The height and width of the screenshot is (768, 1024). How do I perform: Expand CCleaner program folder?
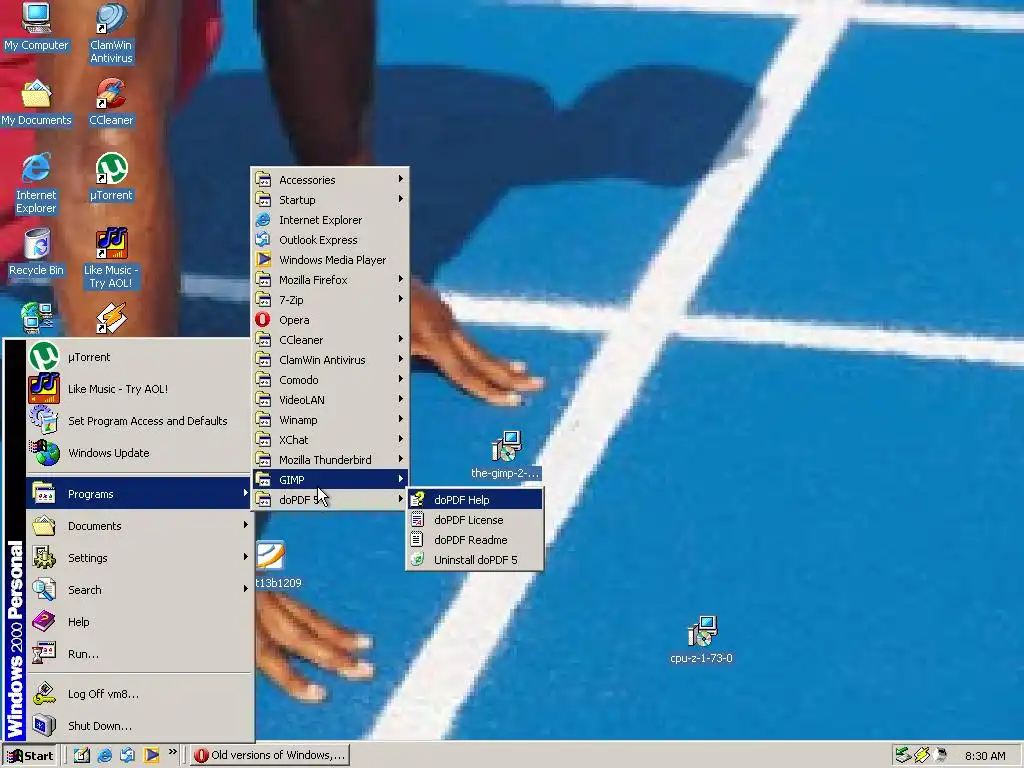(x=330, y=340)
